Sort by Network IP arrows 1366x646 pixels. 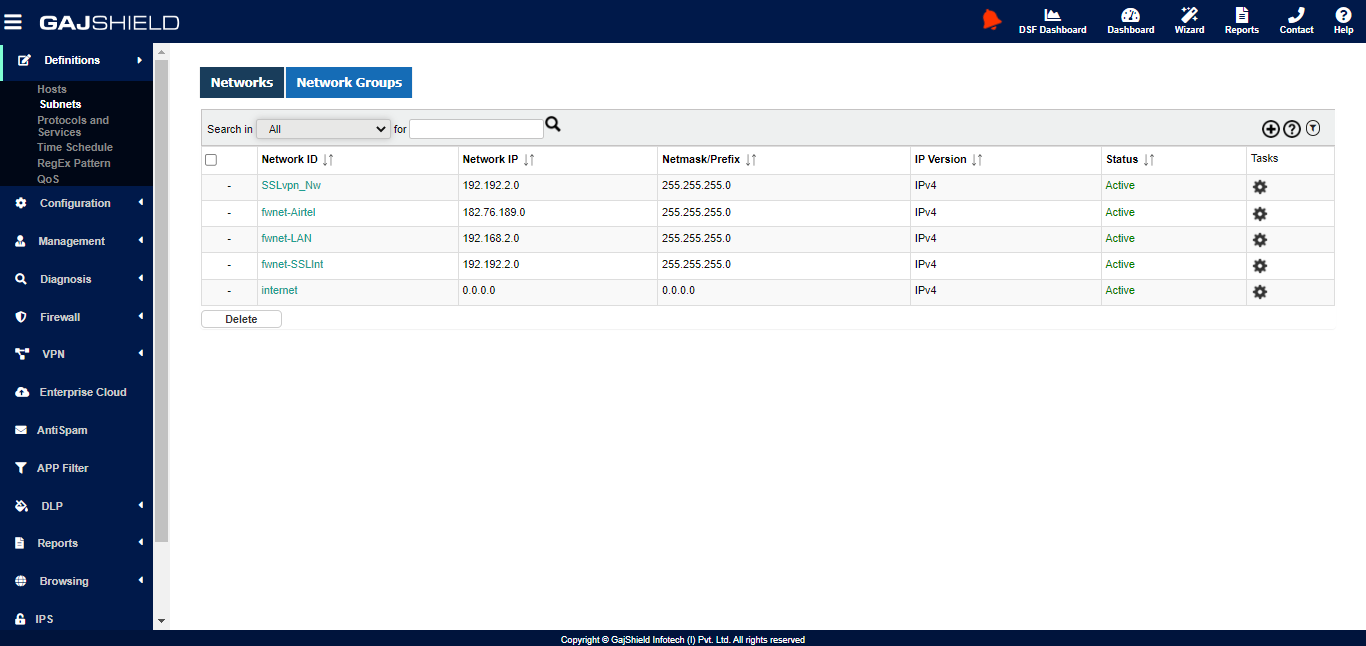(x=529, y=160)
